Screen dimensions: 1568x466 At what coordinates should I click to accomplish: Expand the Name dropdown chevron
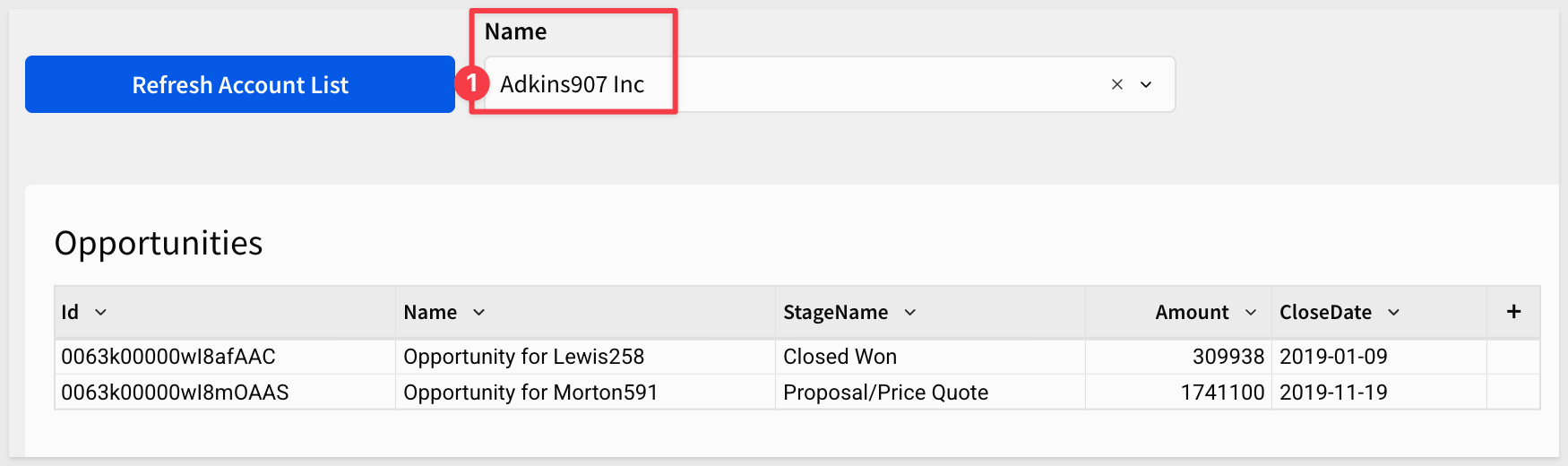(x=1146, y=84)
